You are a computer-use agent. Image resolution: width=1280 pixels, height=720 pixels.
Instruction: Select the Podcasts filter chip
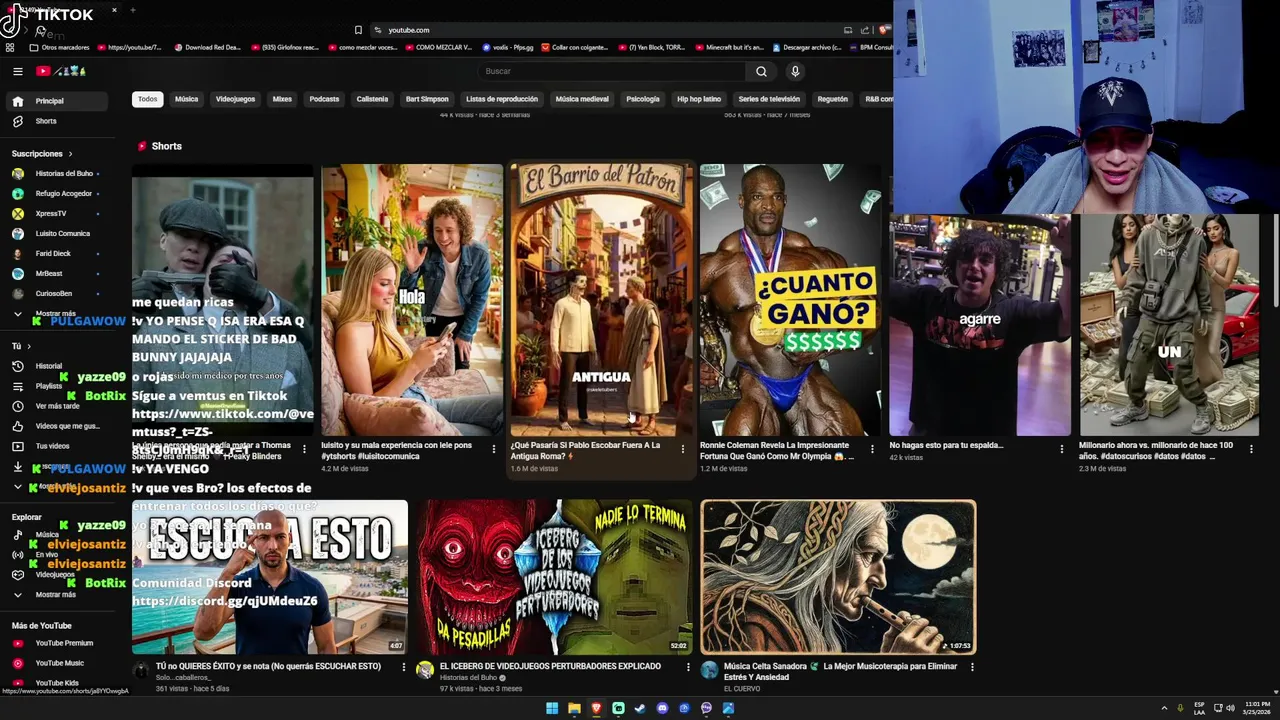tap(324, 99)
